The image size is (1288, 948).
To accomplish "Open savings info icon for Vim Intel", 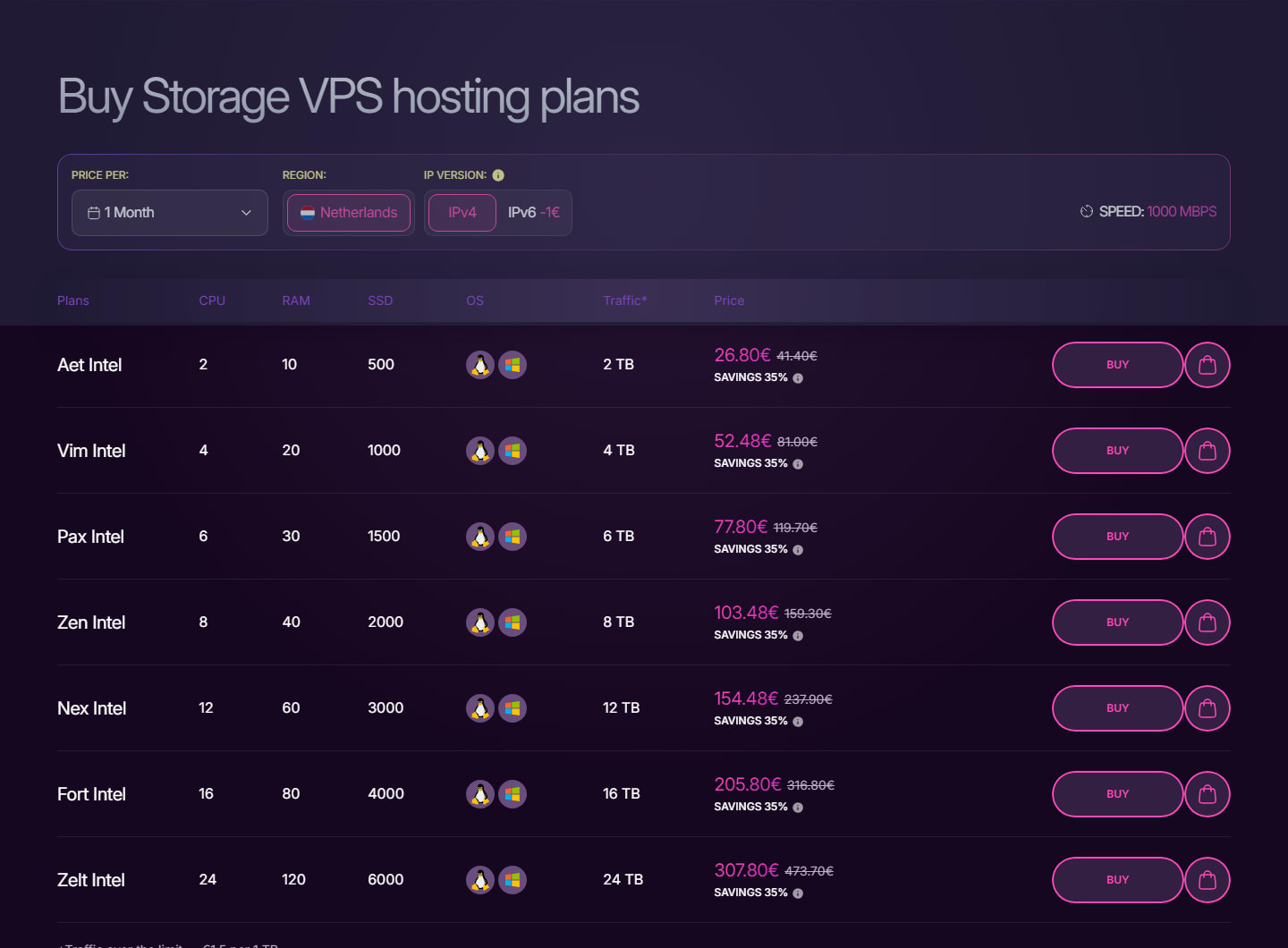I will click(798, 464).
